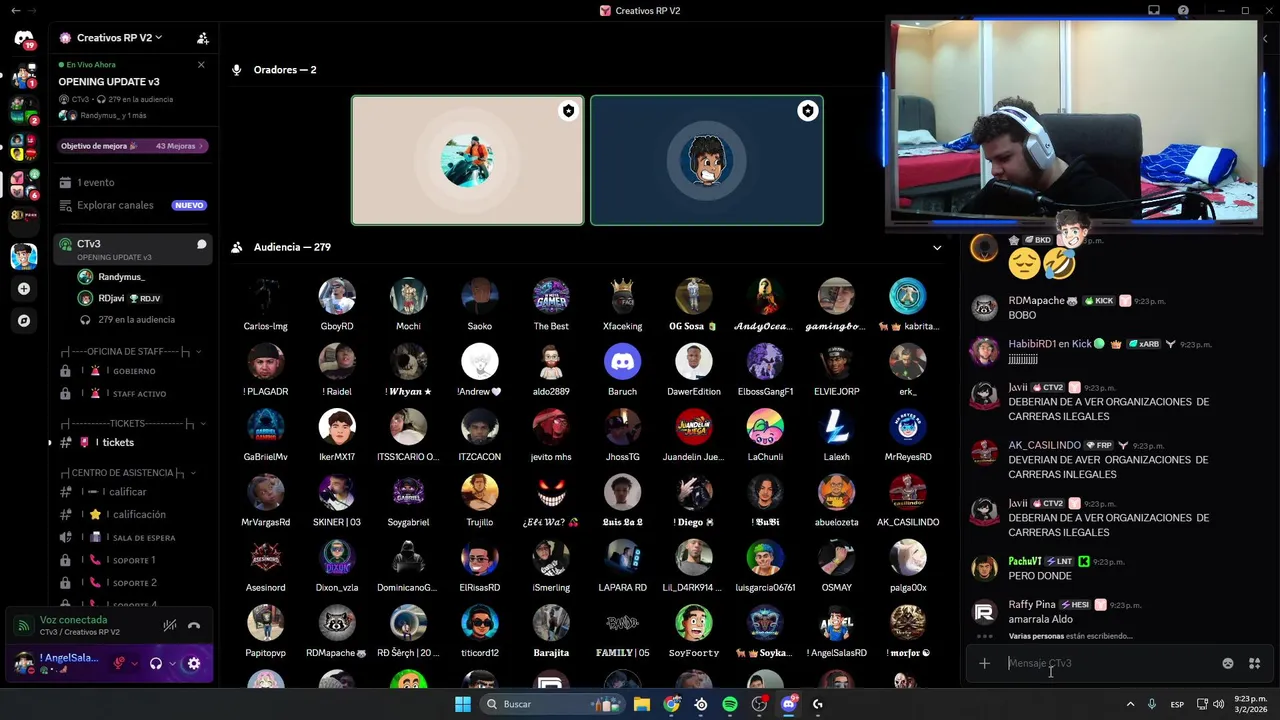Viewport: 1280px width, 720px height.
Task: Open audience member The Best profile
Action: point(551,304)
